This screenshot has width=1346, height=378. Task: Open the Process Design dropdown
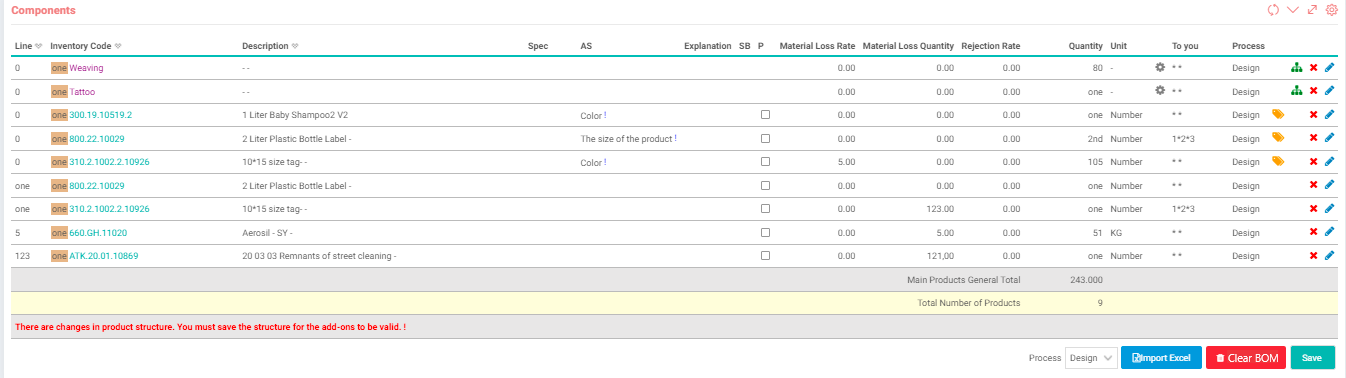click(1091, 357)
